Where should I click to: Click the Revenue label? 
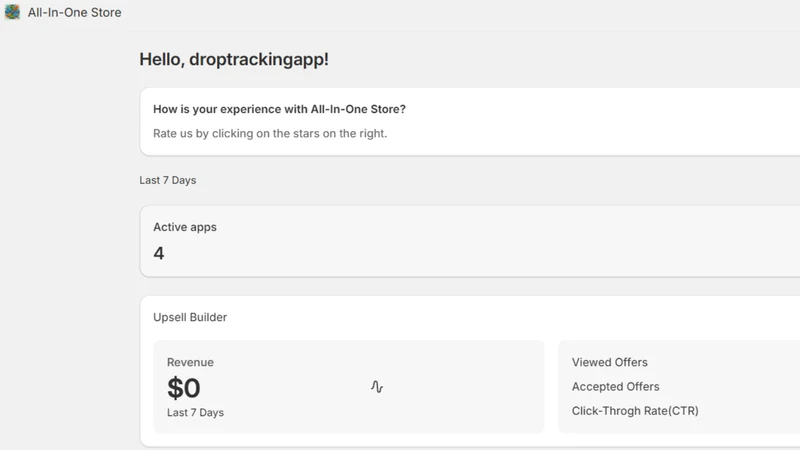coord(190,362)
